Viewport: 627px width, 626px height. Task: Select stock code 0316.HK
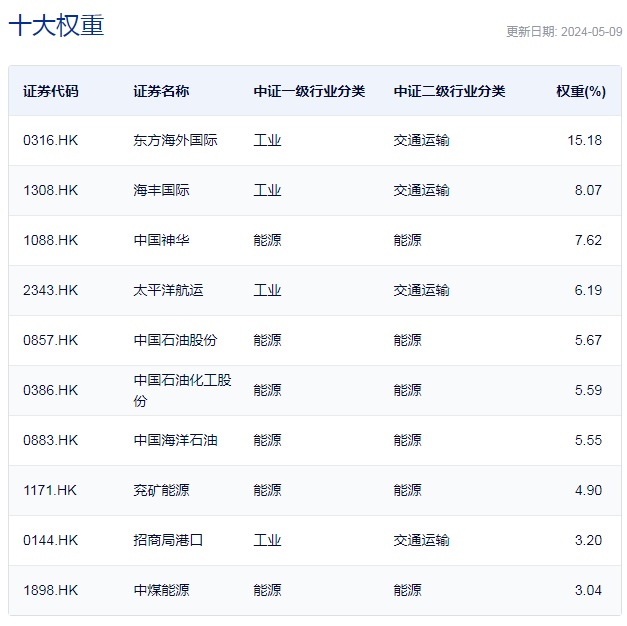pyautogui.click(x=50, y=140)
